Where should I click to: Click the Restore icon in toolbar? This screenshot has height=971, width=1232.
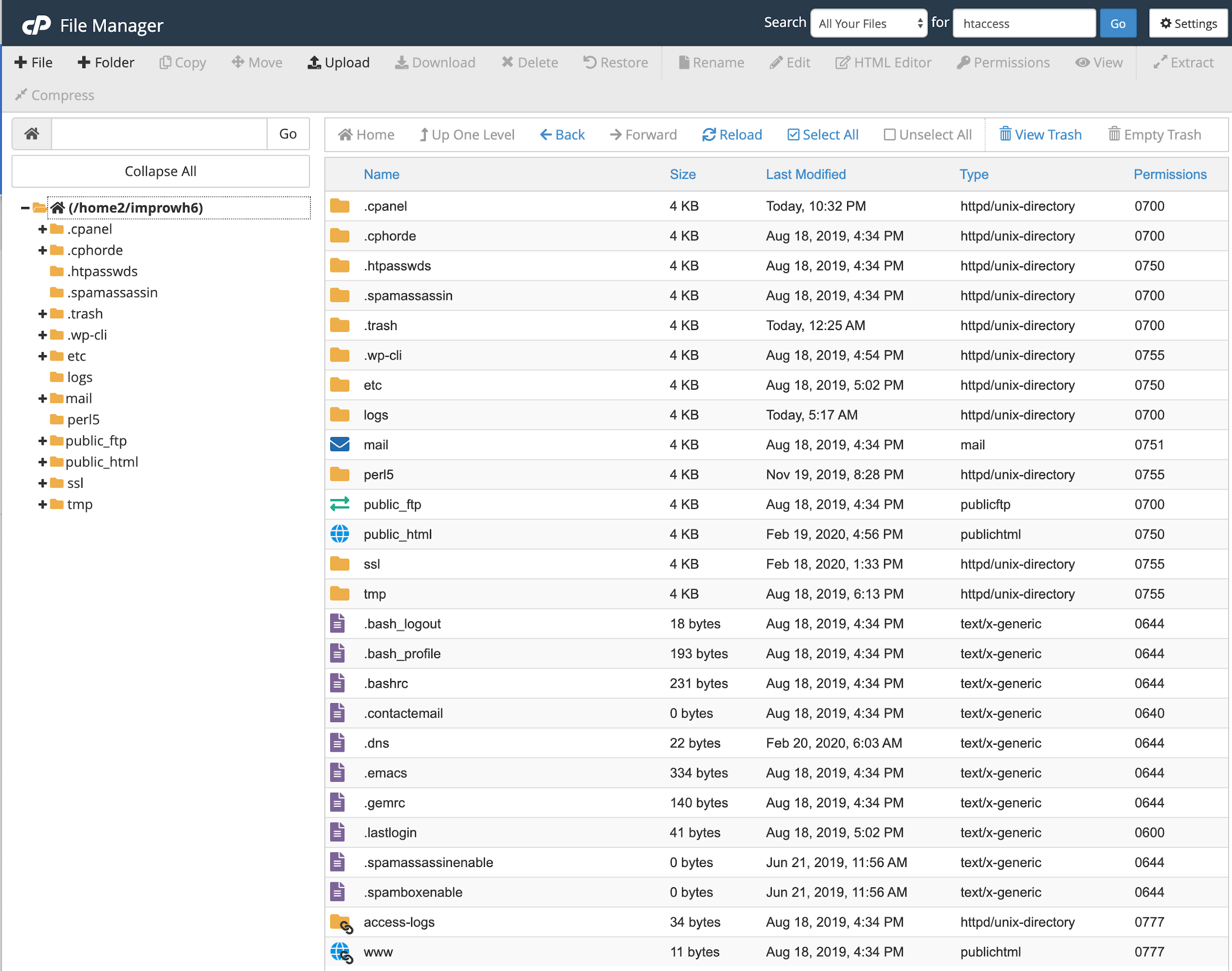click(x=611, y=63)
